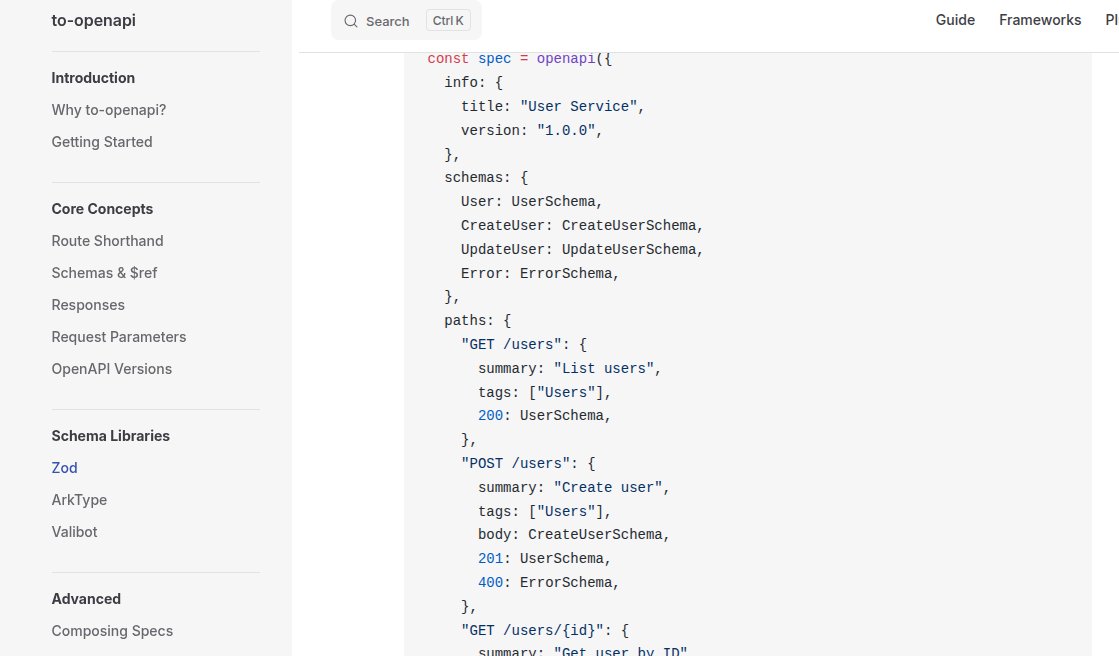Click the title: "User Service" line
The width and height of the screenshot is (1119, 656).
pos(552,106)
